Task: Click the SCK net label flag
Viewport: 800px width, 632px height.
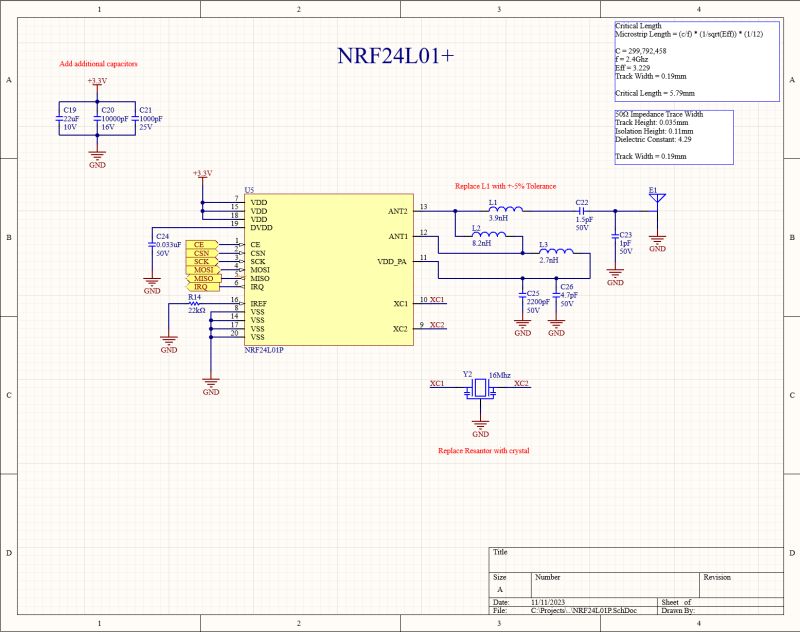Action: click(x=202, y=261)
